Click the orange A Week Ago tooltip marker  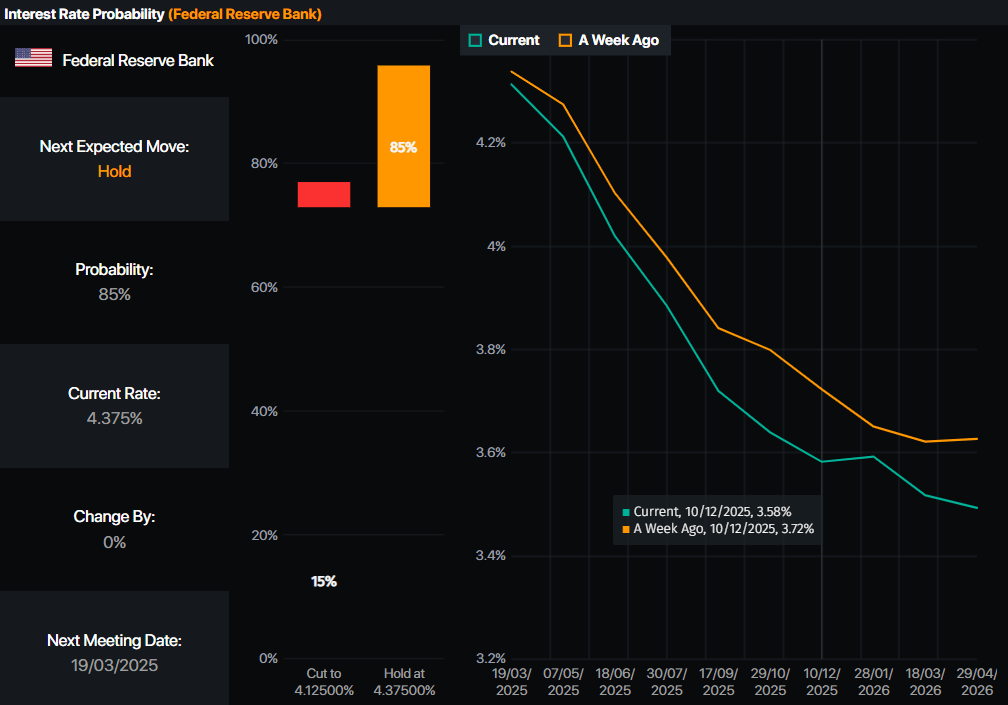626,528
